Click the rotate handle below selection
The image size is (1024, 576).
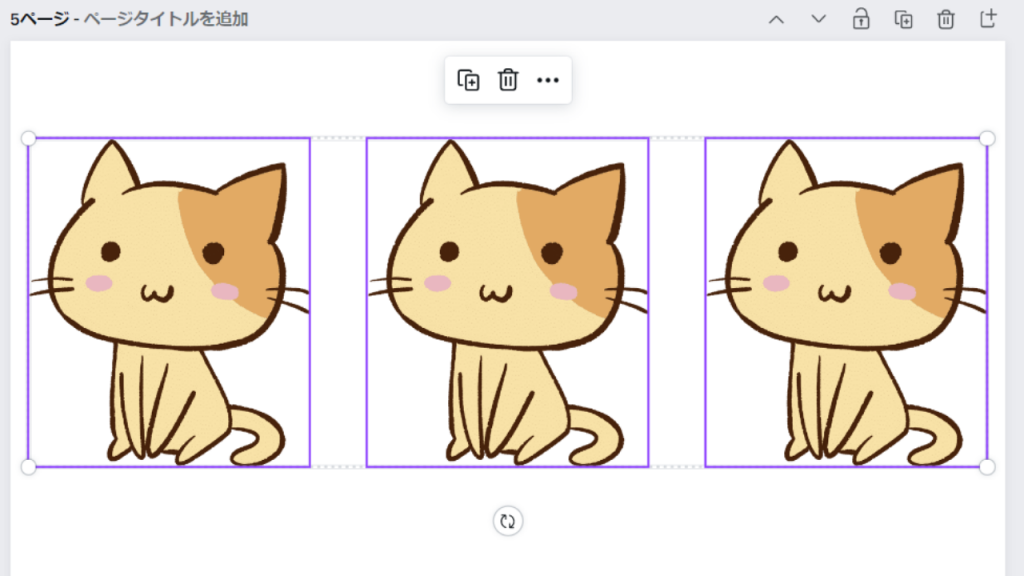(x=507, y=521)
